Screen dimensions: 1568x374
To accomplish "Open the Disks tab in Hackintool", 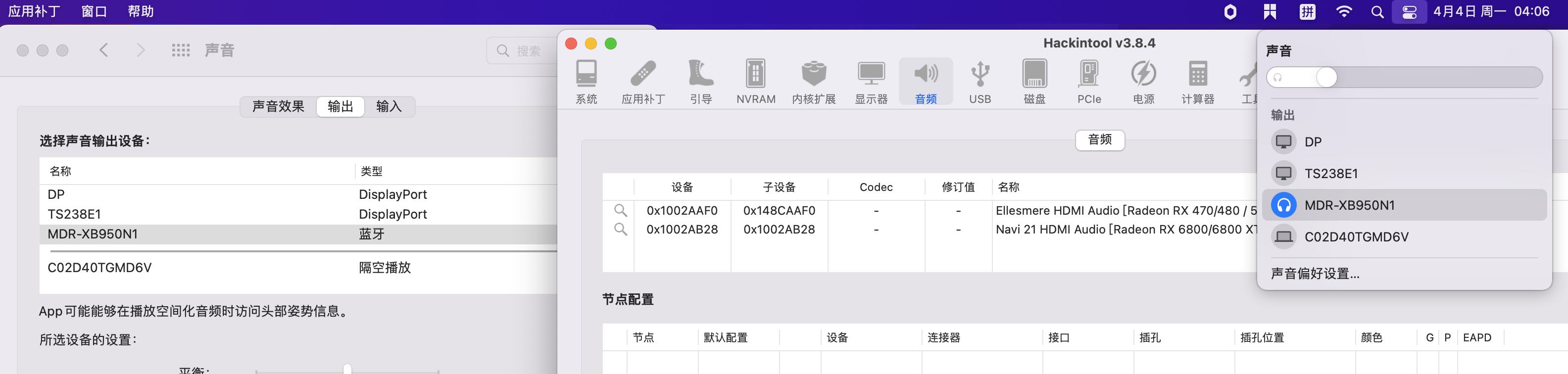I will pos(1035,82).
